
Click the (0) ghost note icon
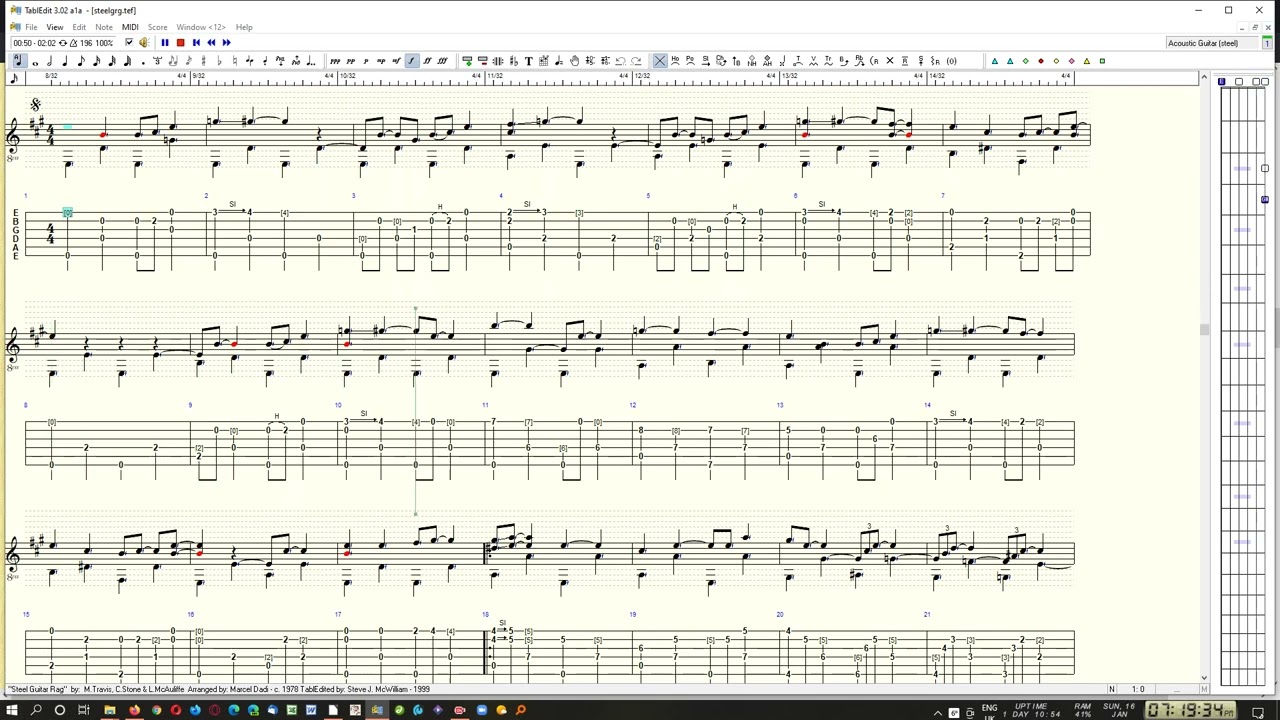click(x=951, y=61)
